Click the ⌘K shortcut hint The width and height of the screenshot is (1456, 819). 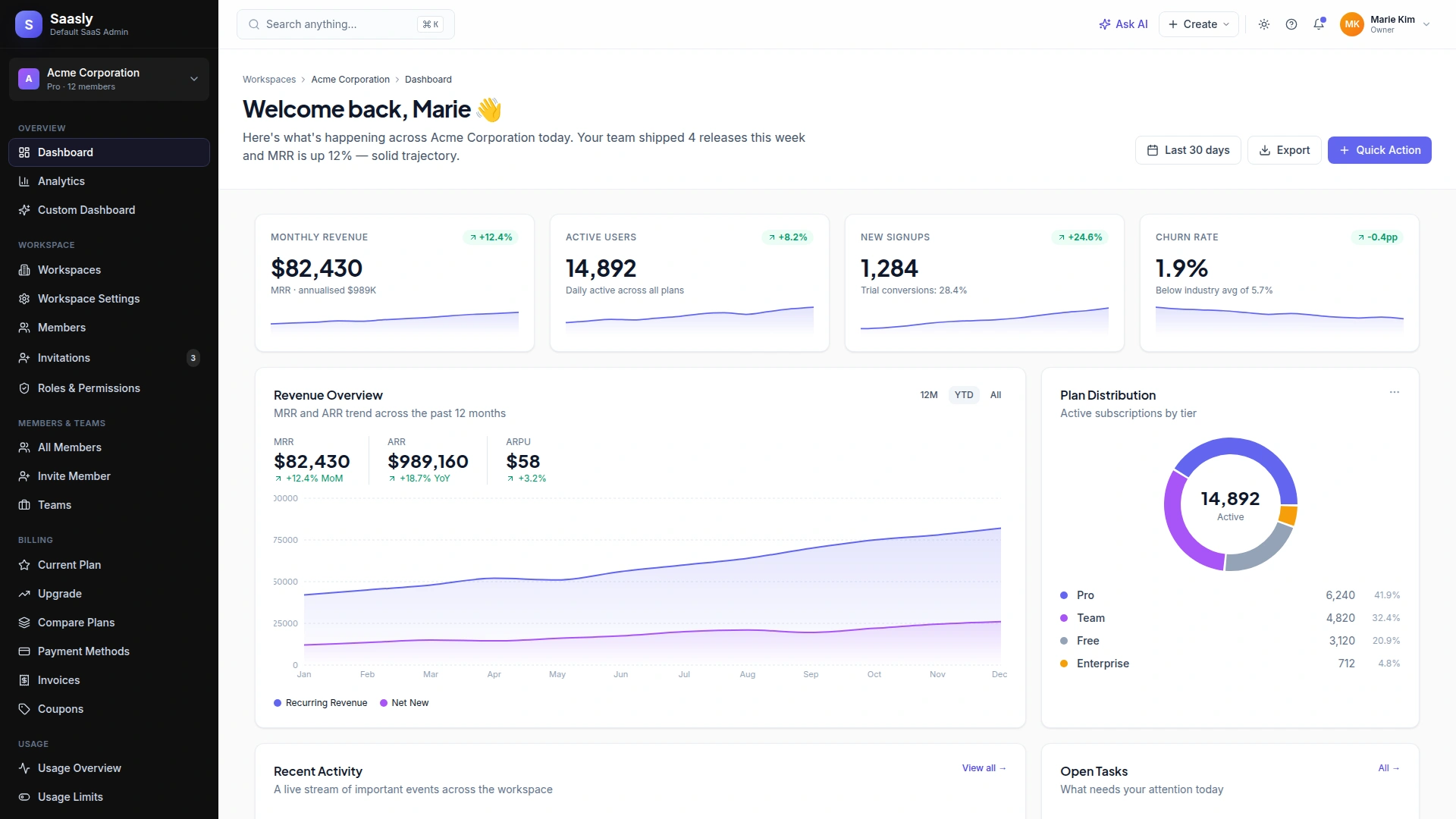[430, 24]
